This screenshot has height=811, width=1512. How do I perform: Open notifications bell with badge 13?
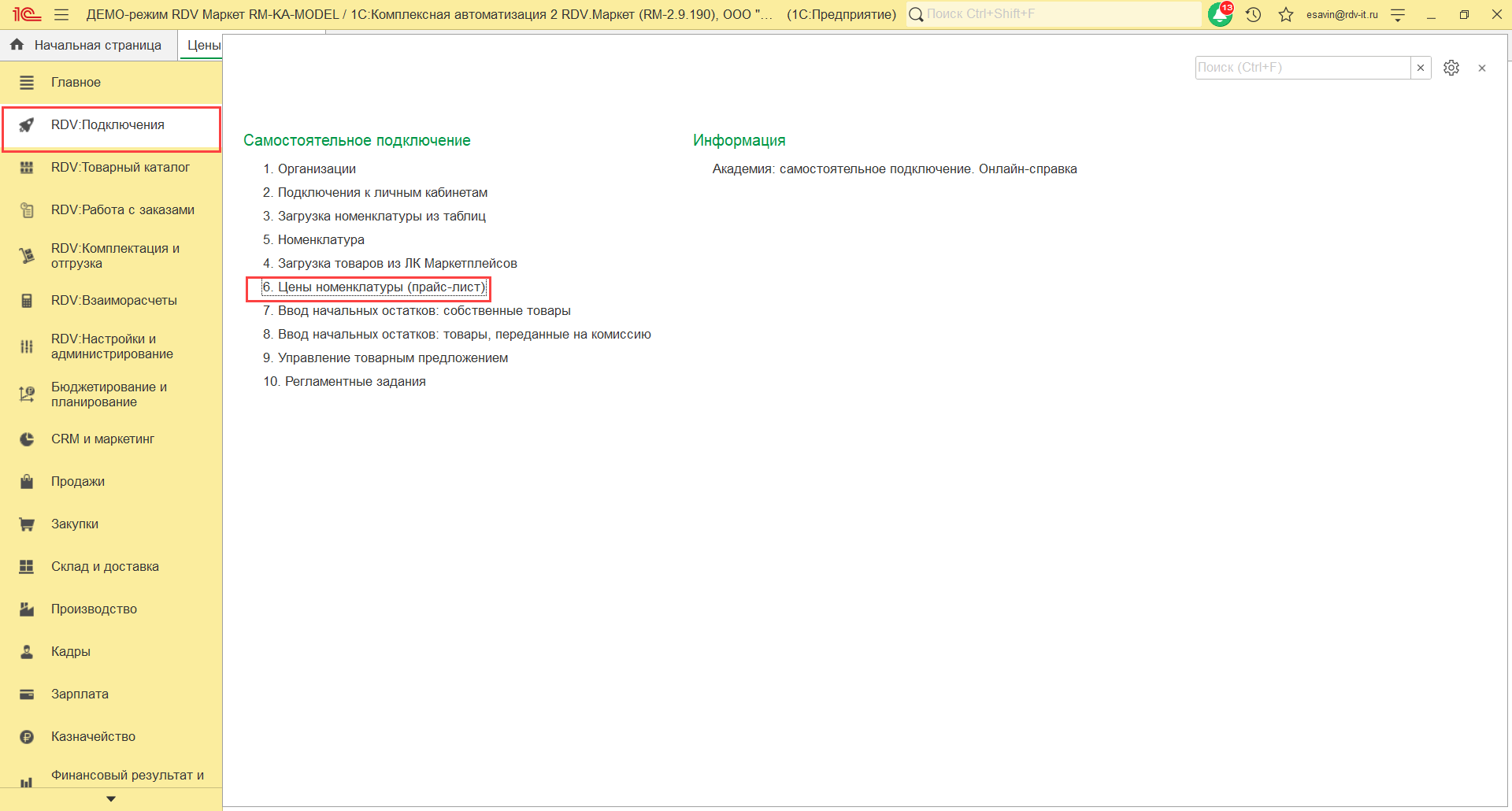(x=1221, y=14)
